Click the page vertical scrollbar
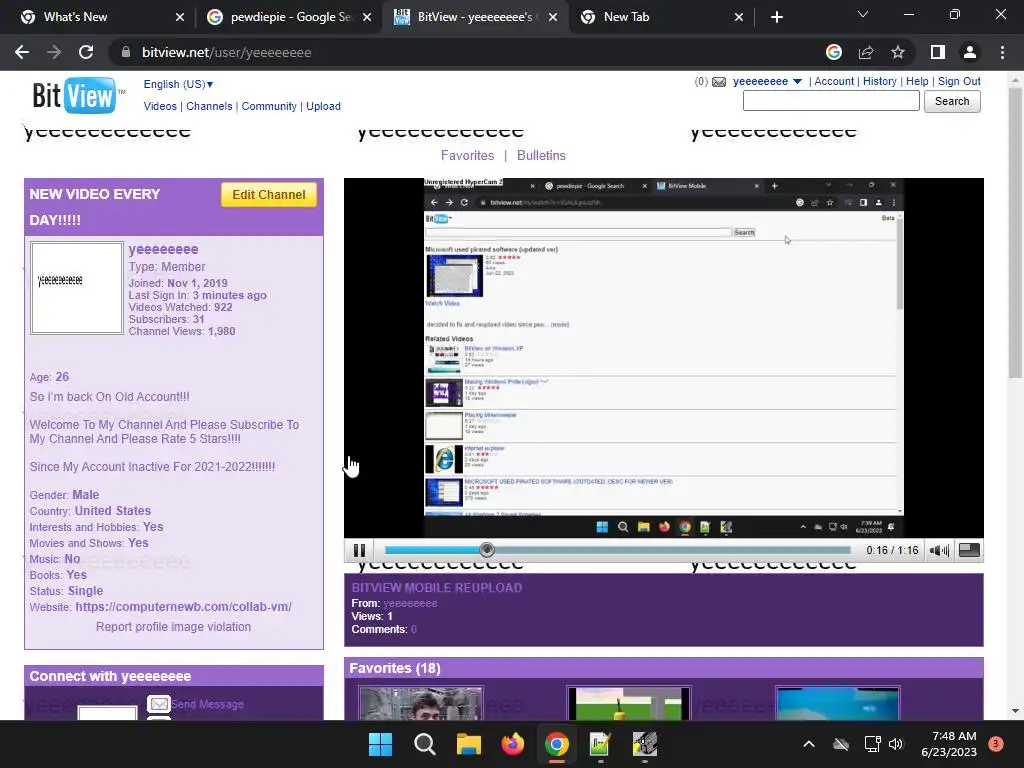 [1015, 232]
